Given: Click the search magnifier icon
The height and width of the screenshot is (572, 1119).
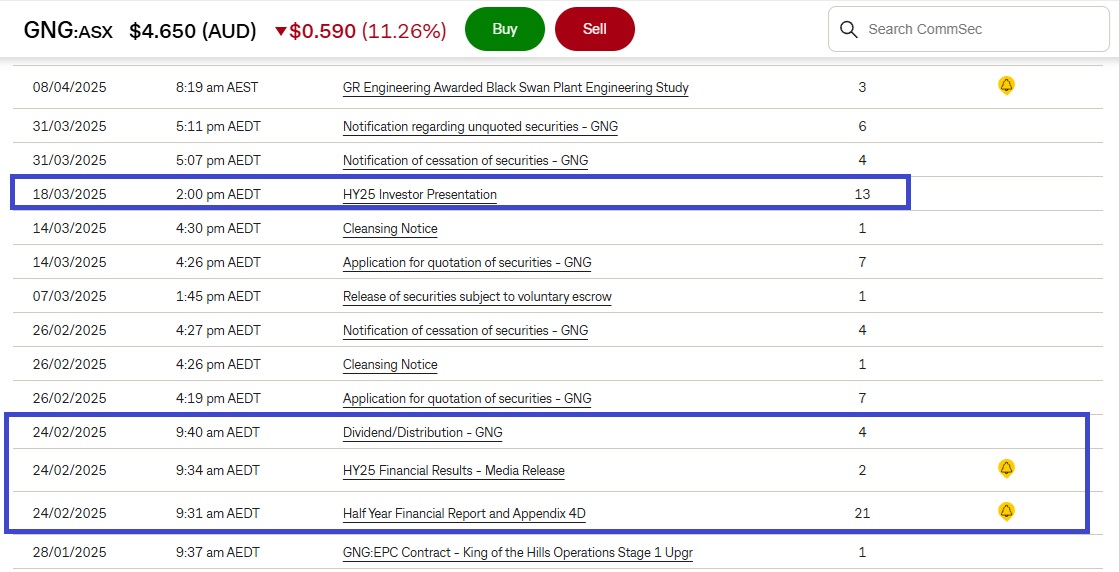Looking at the screenshot, I should (849, 29).
